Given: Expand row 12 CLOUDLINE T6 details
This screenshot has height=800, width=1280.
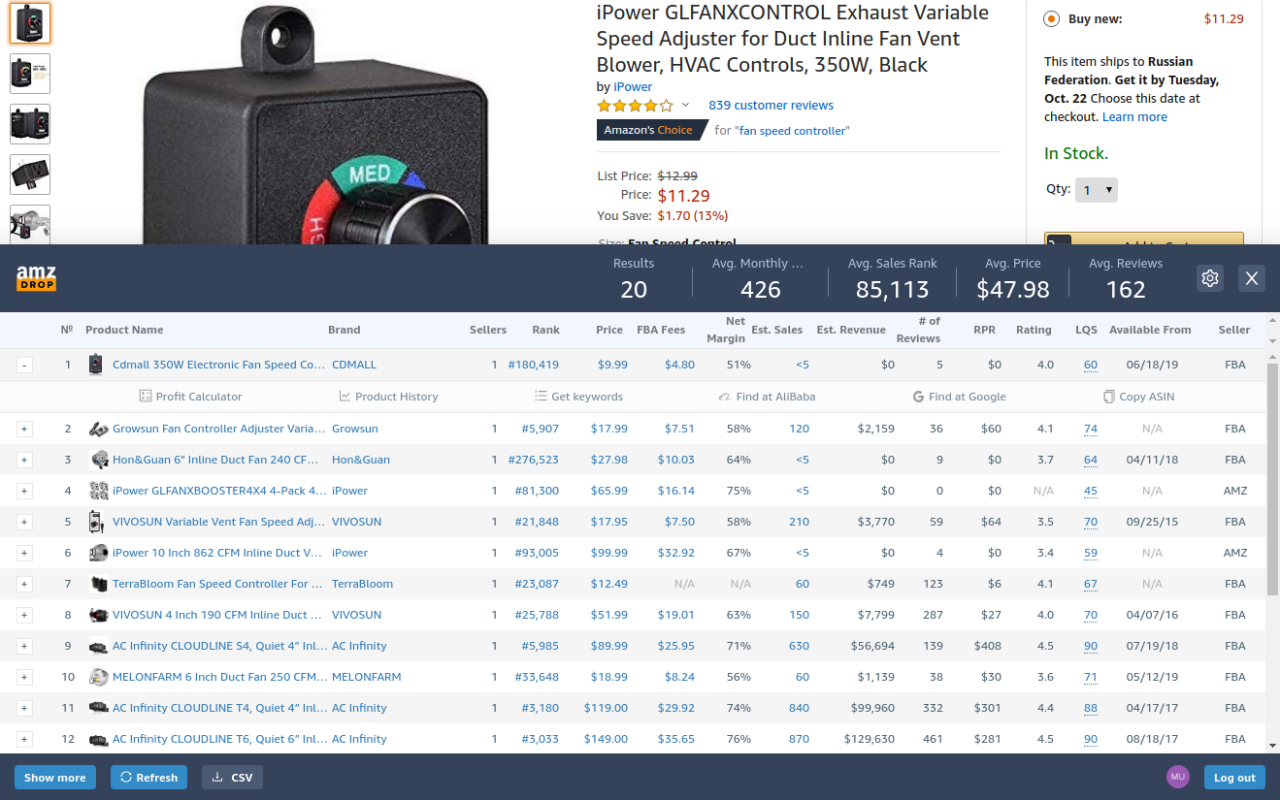Looking at the screenshot, I should 25,739.
